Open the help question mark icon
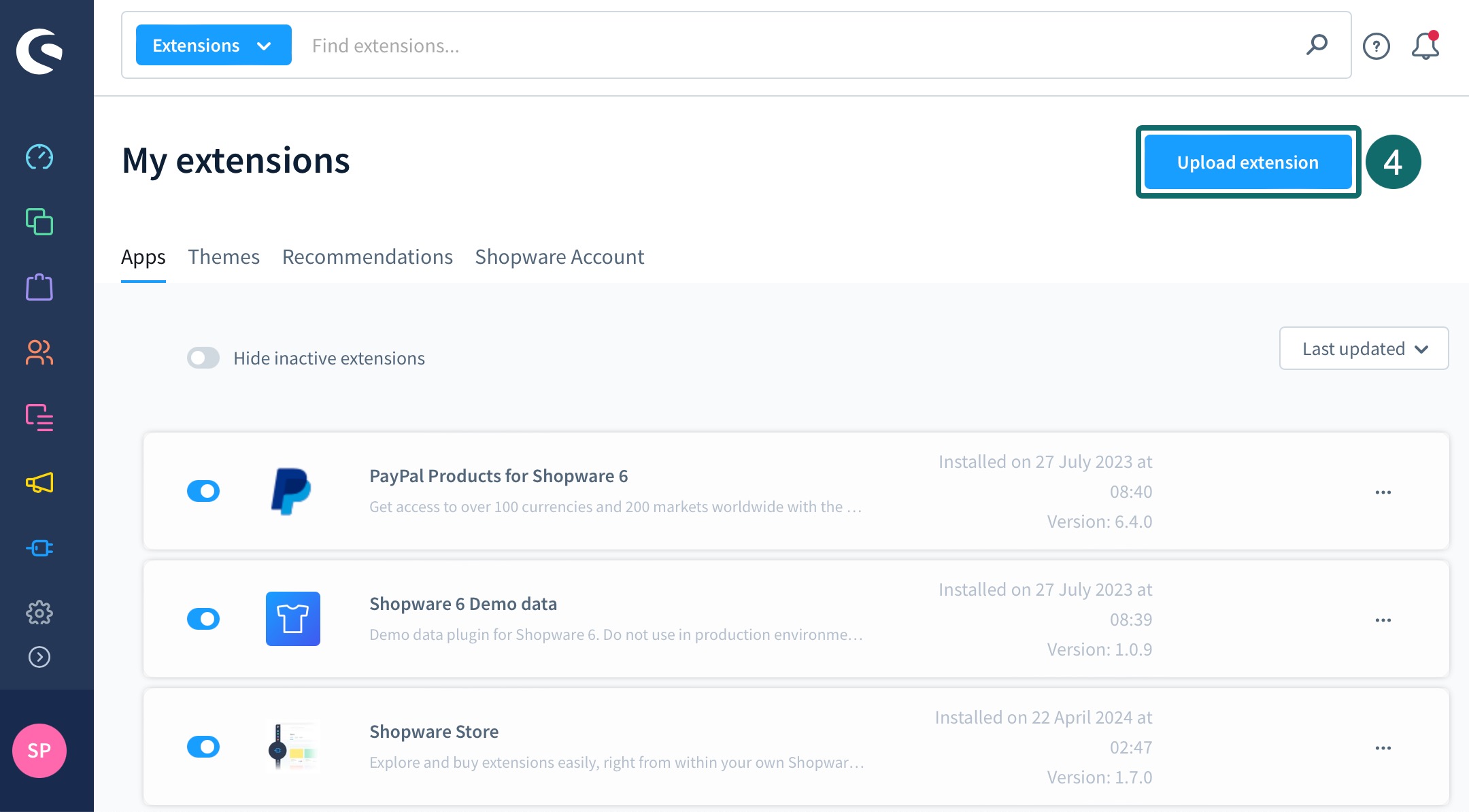 pyautogui.click(x=1377, y=46)
